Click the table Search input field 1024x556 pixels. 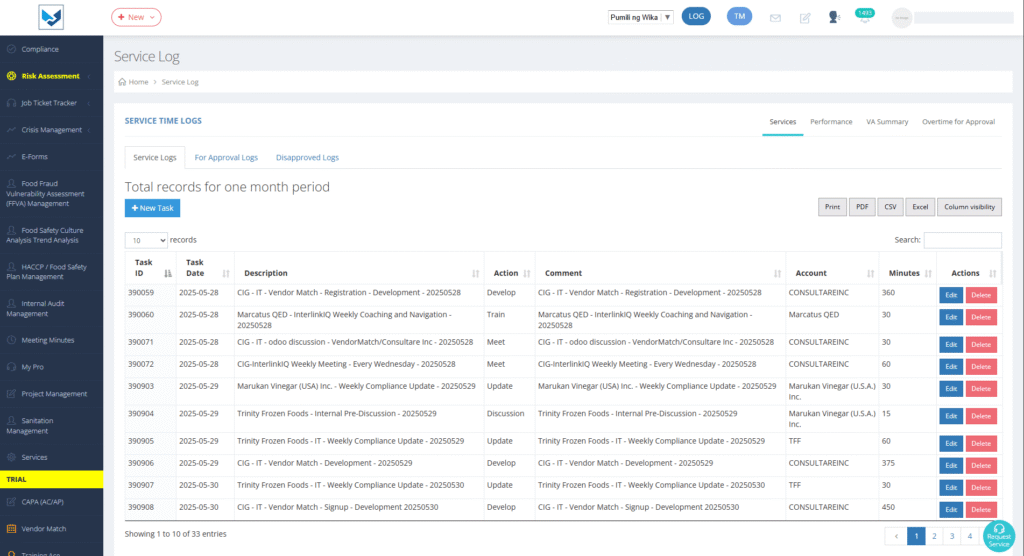963,240
